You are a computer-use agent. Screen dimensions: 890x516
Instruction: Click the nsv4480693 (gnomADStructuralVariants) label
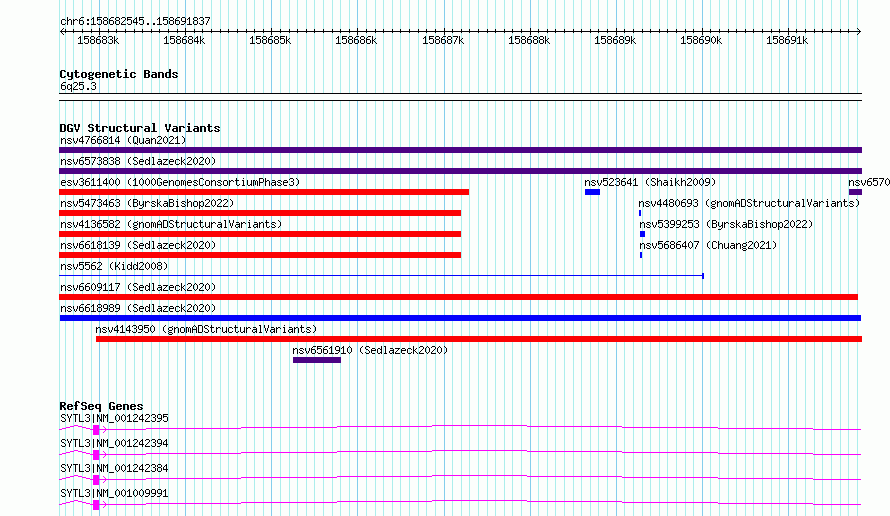(749, 203)
